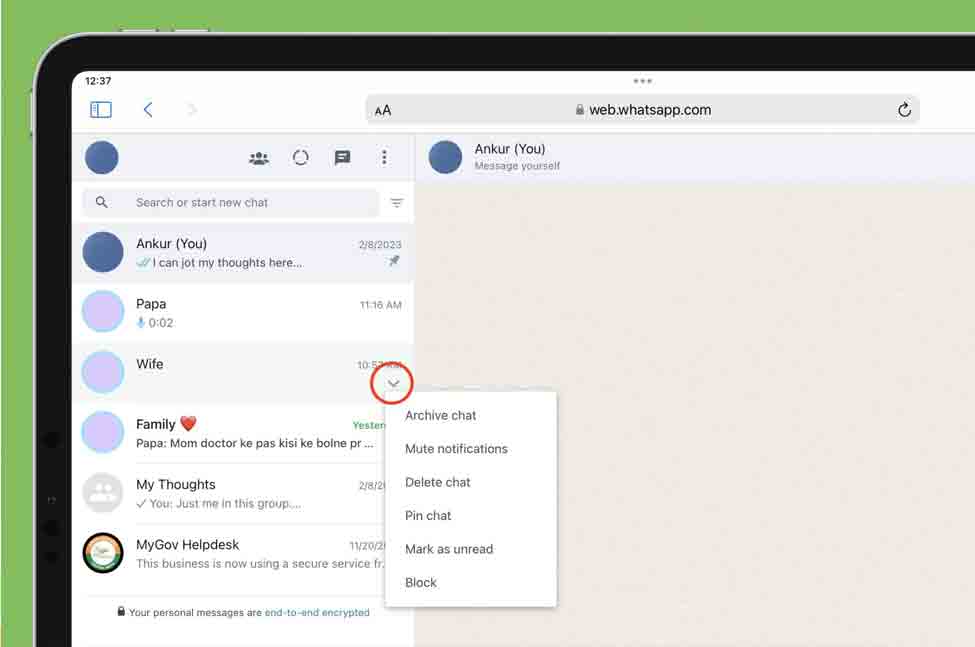Click the double-tick read receipt on Ankur message
Viewport: 975px width, 647px height.
point(143,263)
